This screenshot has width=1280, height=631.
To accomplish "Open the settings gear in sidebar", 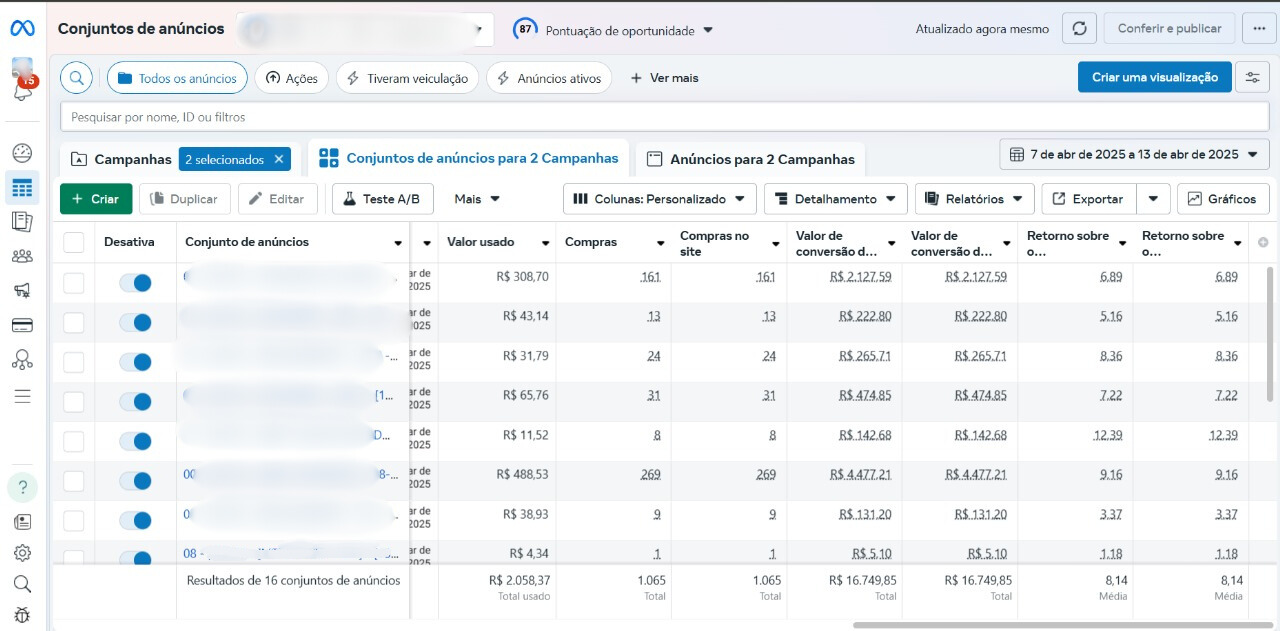I will pyautogui.click(x=22, y=553).
